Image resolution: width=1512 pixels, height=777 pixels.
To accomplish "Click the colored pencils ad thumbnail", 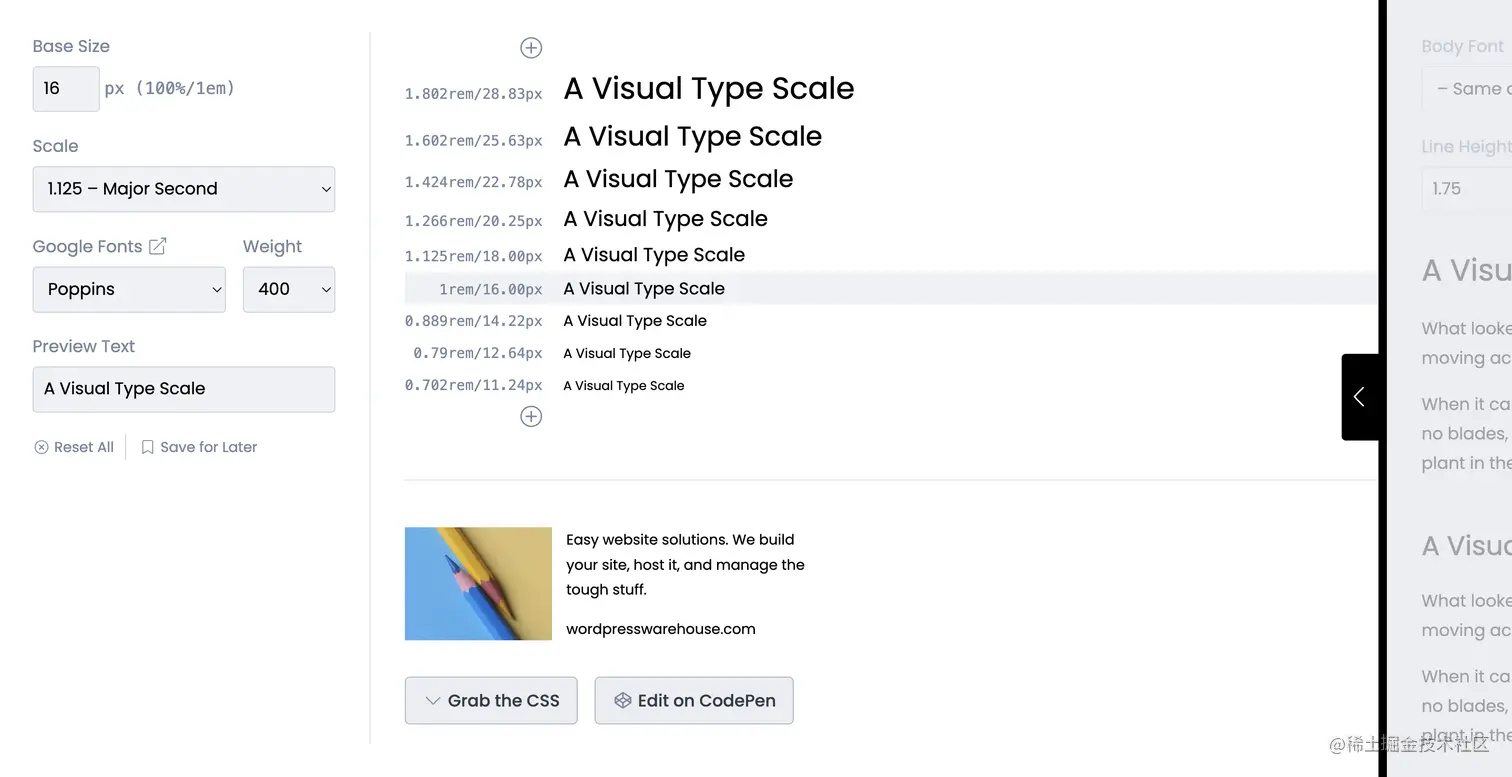I will tap(478, 584).
